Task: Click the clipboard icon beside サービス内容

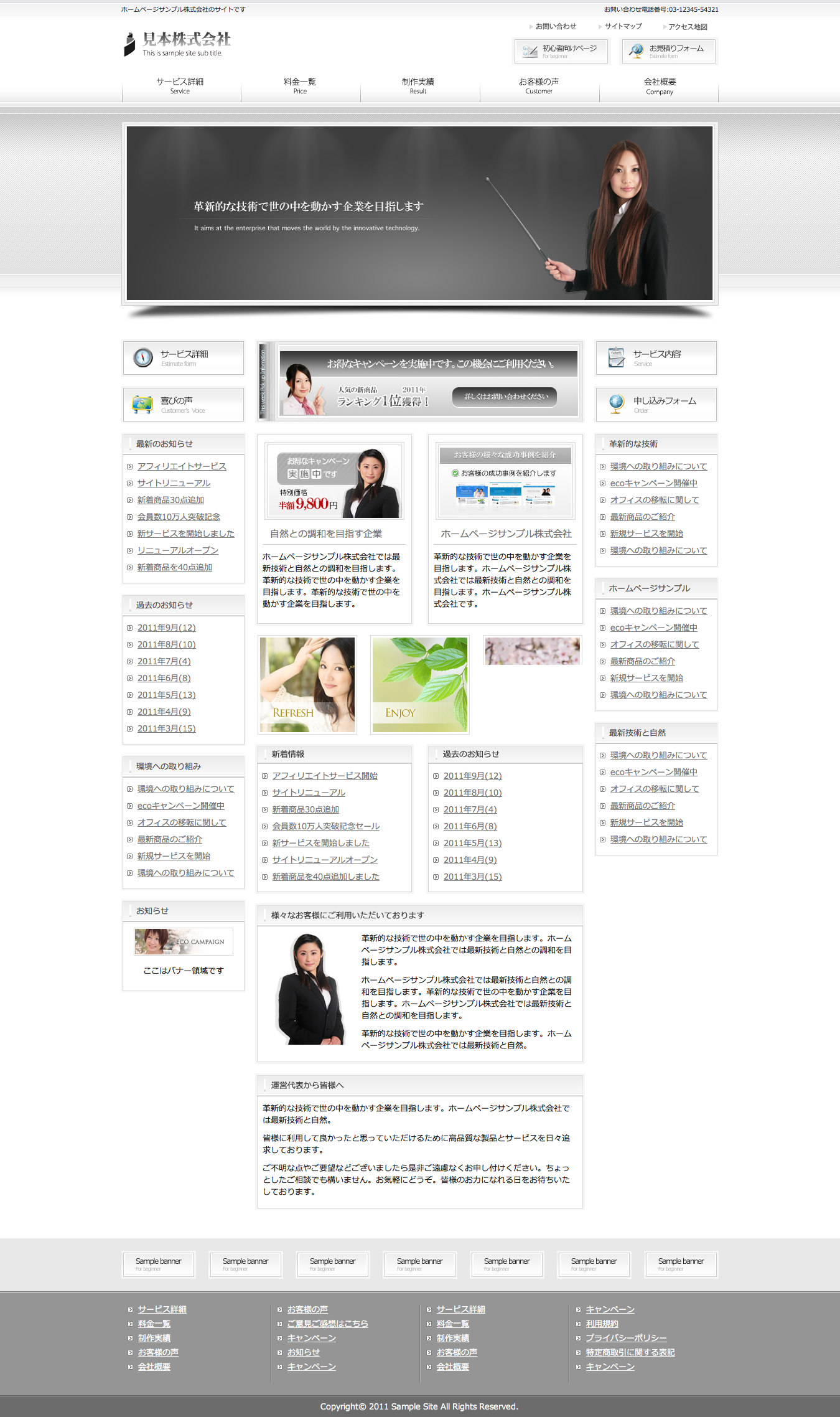Action: (x=616, y=357)
